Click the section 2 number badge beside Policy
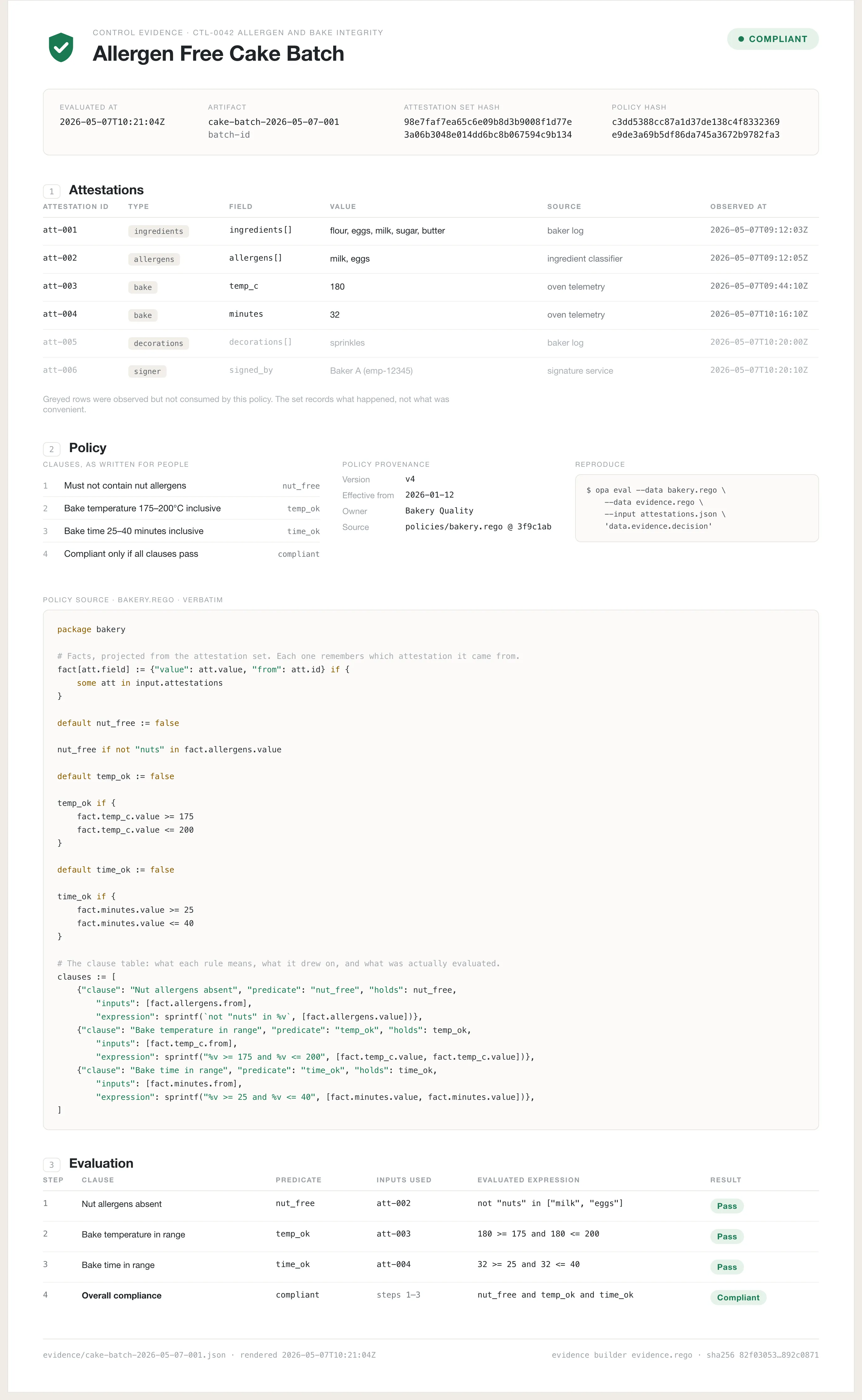Viewport: 862px width, 1400px height. [x=51, y=449]
